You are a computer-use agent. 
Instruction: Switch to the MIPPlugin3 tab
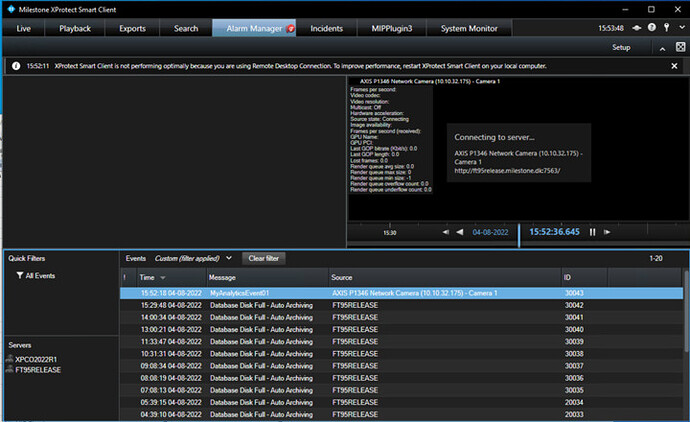[x=392, y=29]
